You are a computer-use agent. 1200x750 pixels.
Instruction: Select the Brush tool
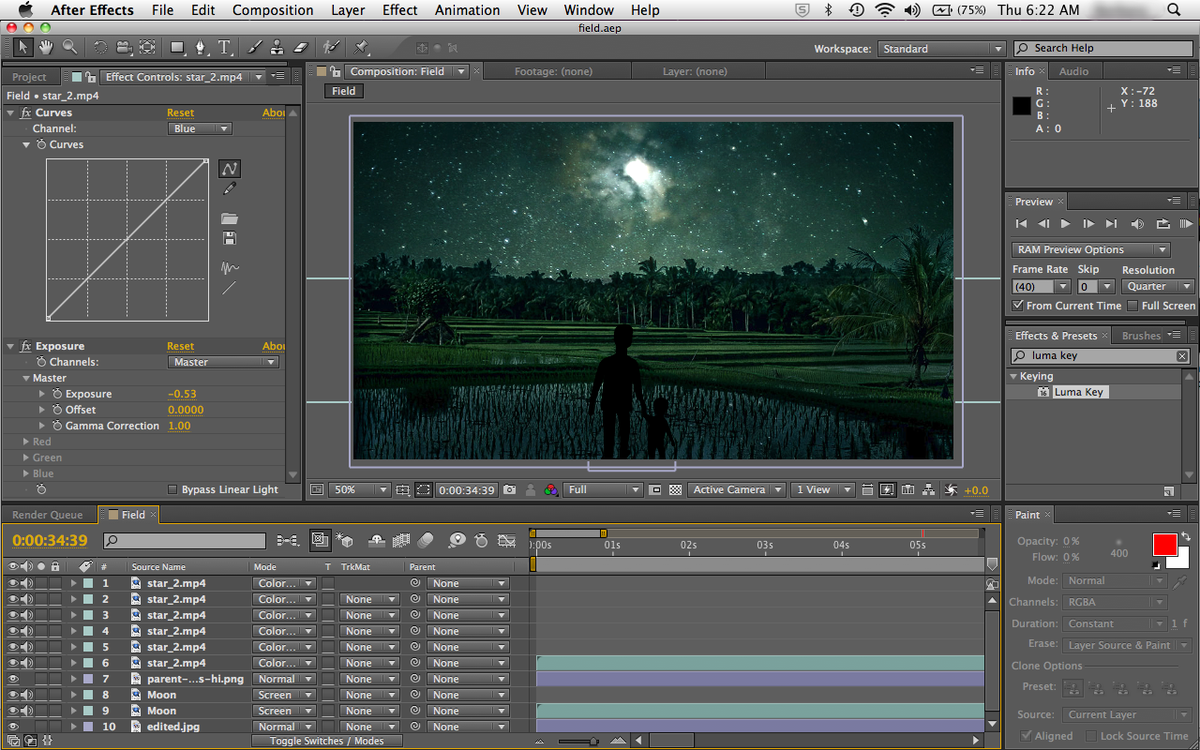click(x=255, y=47)
